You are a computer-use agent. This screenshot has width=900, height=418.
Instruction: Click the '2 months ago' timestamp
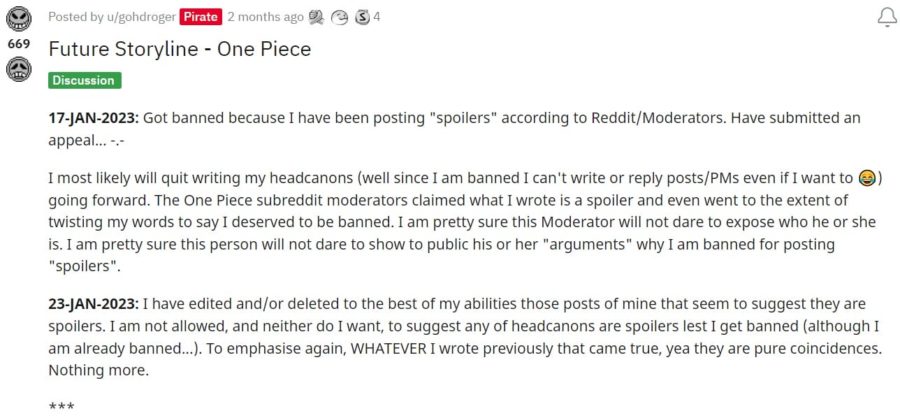pyautogui.click(x=266, y=17)
